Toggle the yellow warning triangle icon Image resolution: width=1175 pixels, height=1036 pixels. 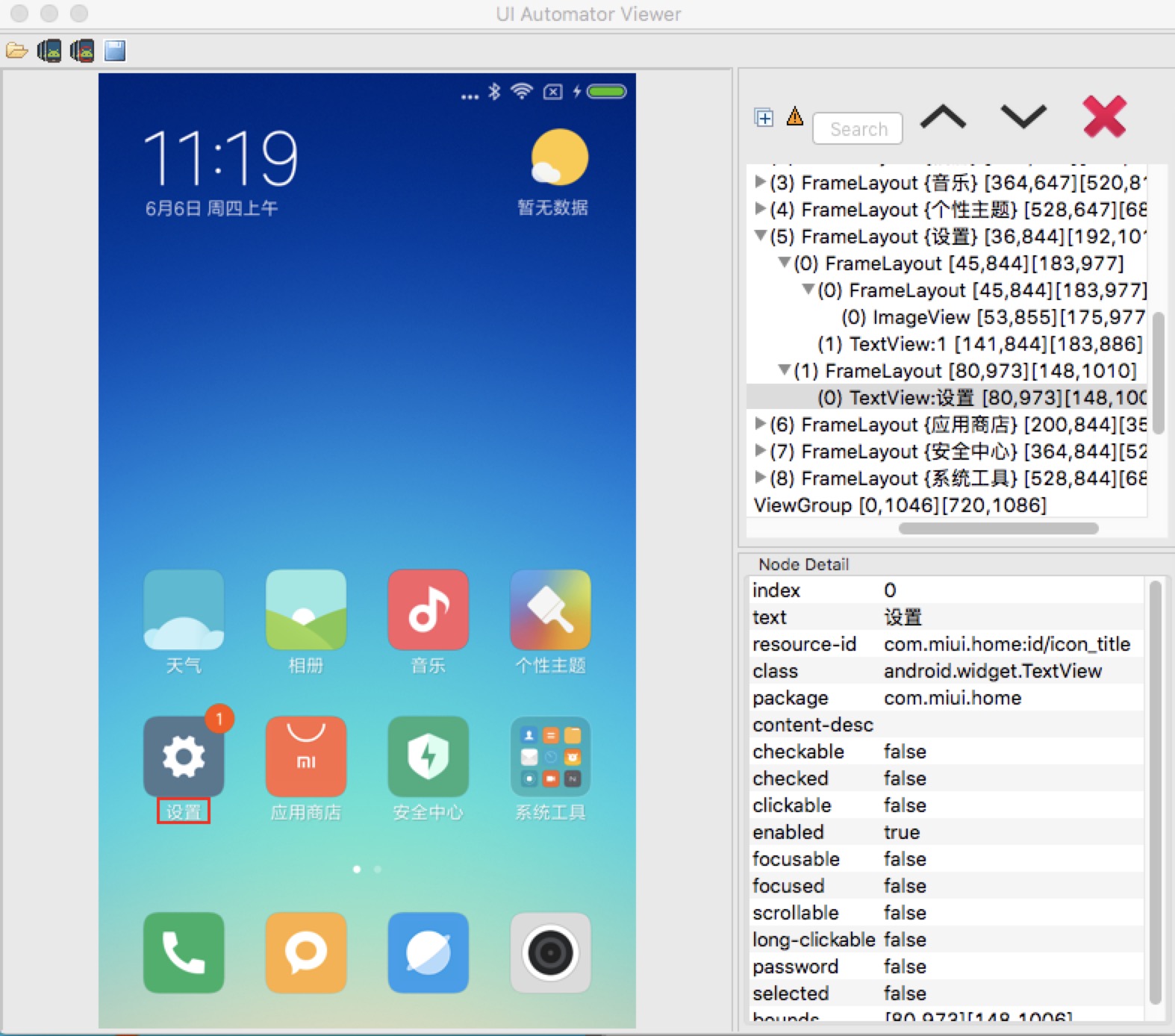[x=795, y=116]
